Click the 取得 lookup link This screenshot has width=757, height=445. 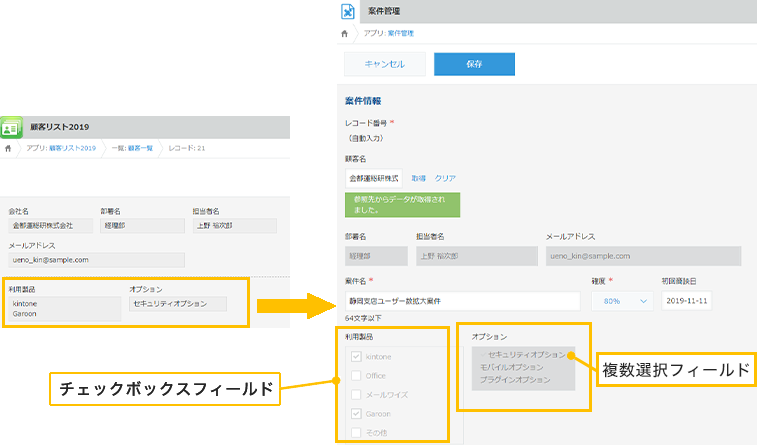point(418,177)
